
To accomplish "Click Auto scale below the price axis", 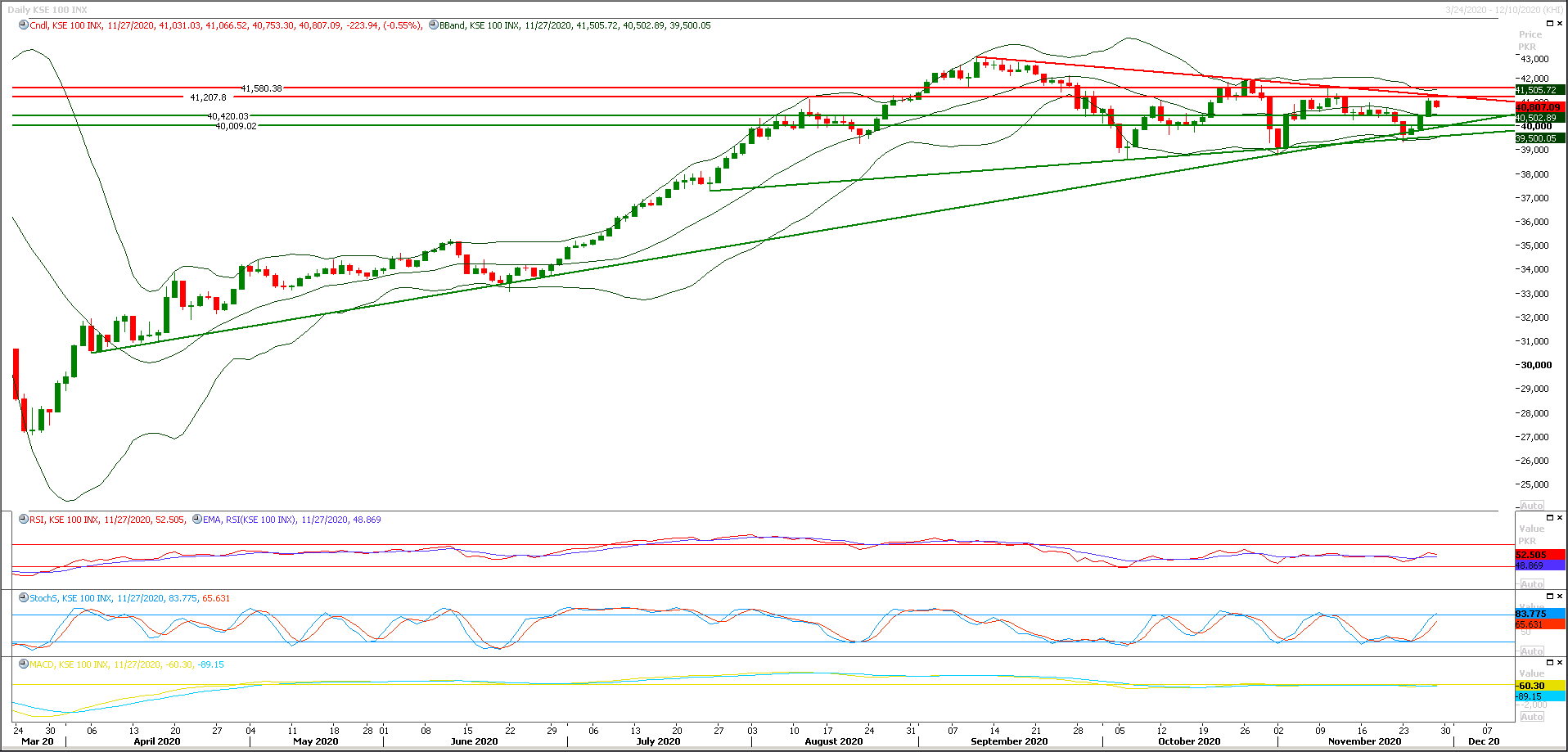I will point(1532,506).
